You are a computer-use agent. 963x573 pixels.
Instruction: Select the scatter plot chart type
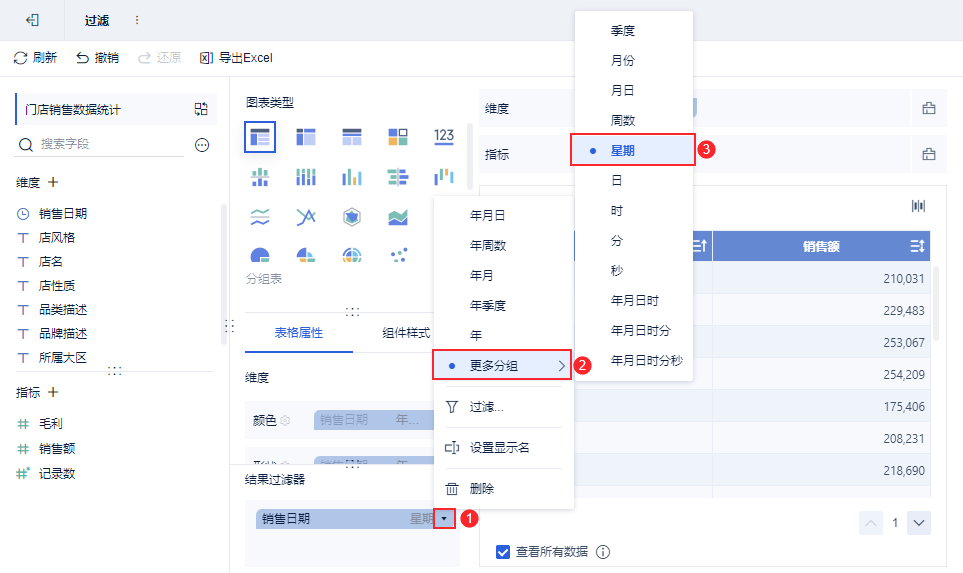398,256
